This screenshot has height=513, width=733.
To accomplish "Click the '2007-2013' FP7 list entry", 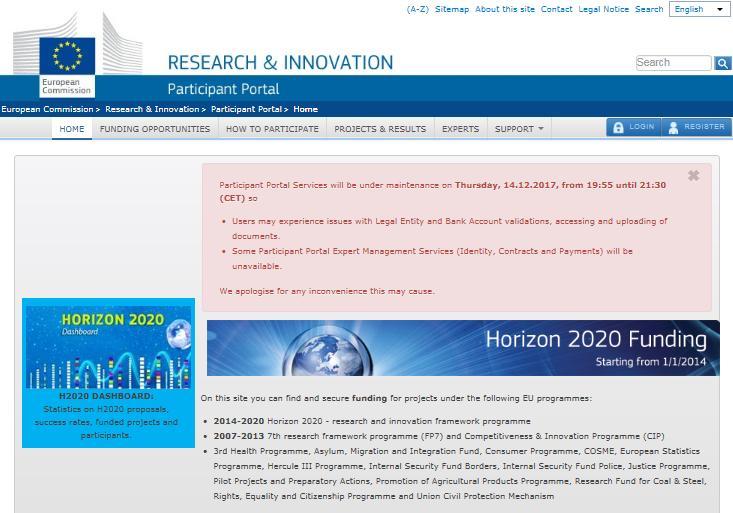I will 439,436.
